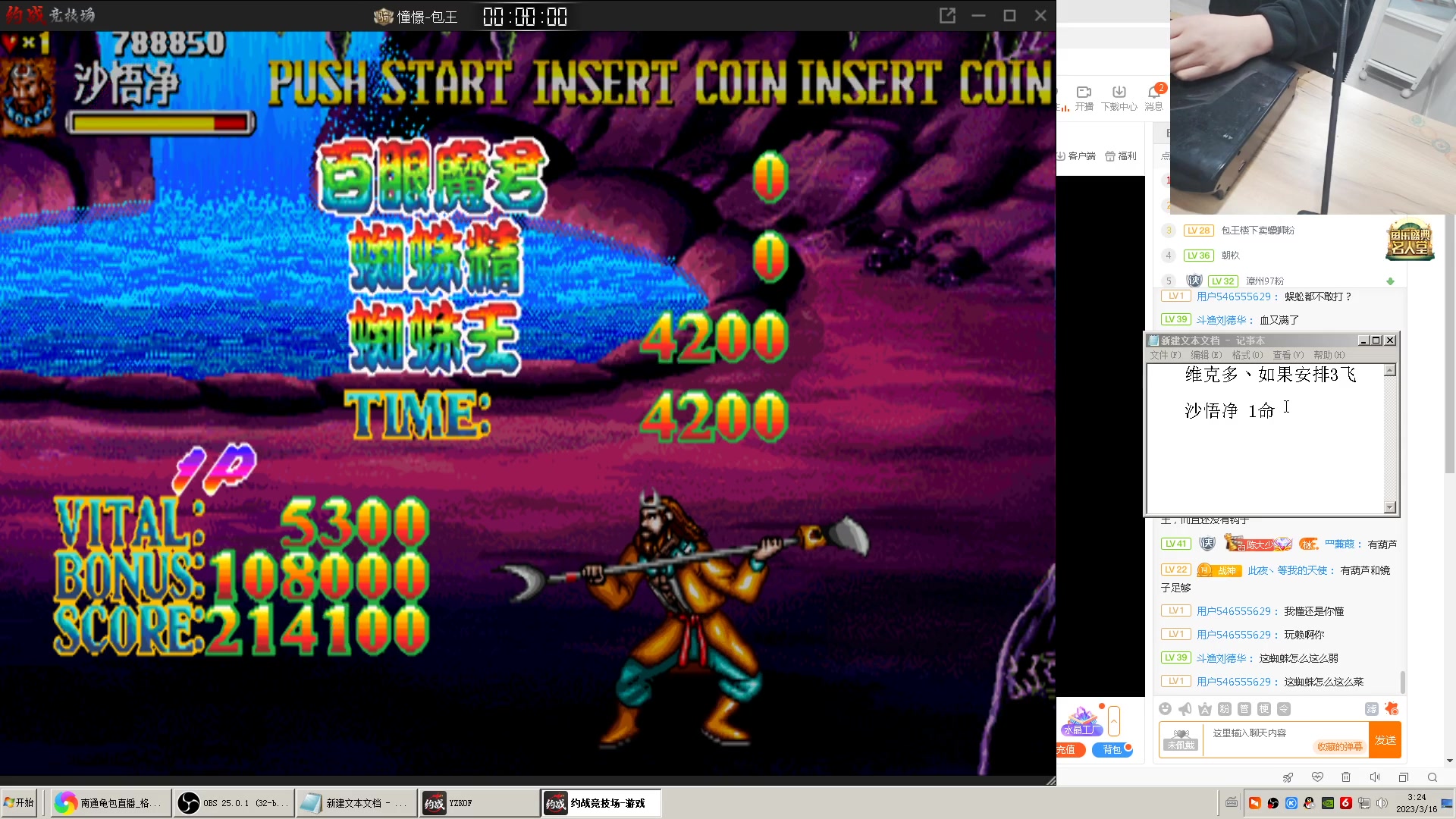Open Notepad 文件(F) menu
Image resolution: width=1456 pixels, height=819 pixels.
point(1166,355)
